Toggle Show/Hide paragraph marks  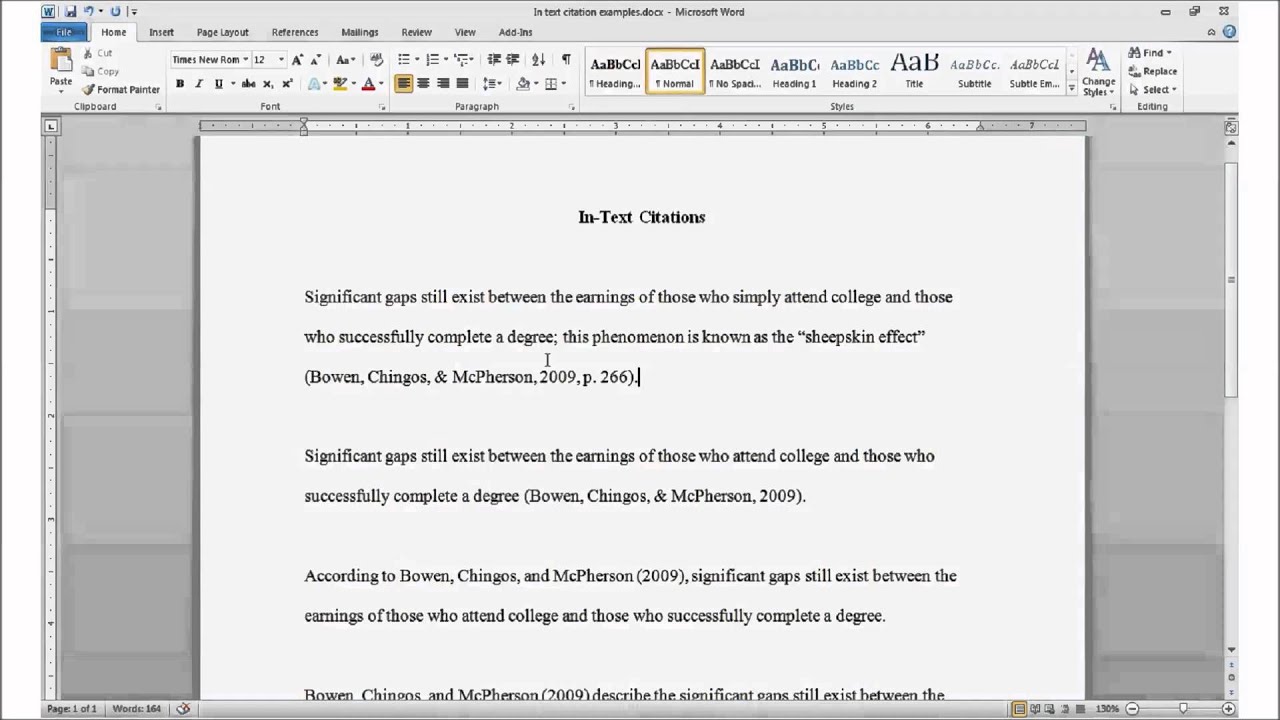566,60
